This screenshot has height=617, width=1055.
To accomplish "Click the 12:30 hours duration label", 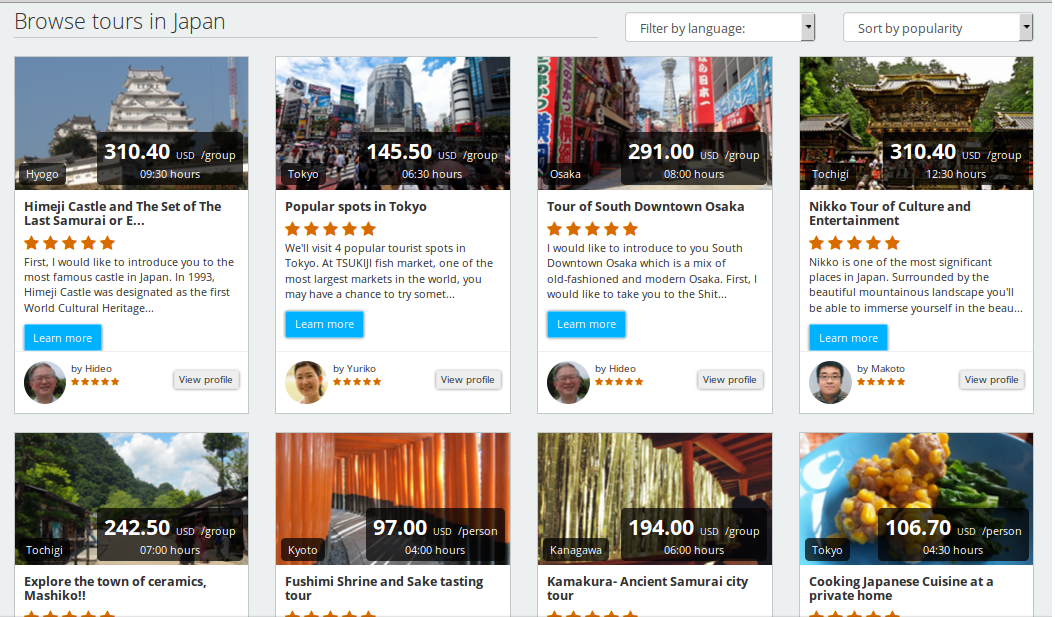I will click(955, 174).
